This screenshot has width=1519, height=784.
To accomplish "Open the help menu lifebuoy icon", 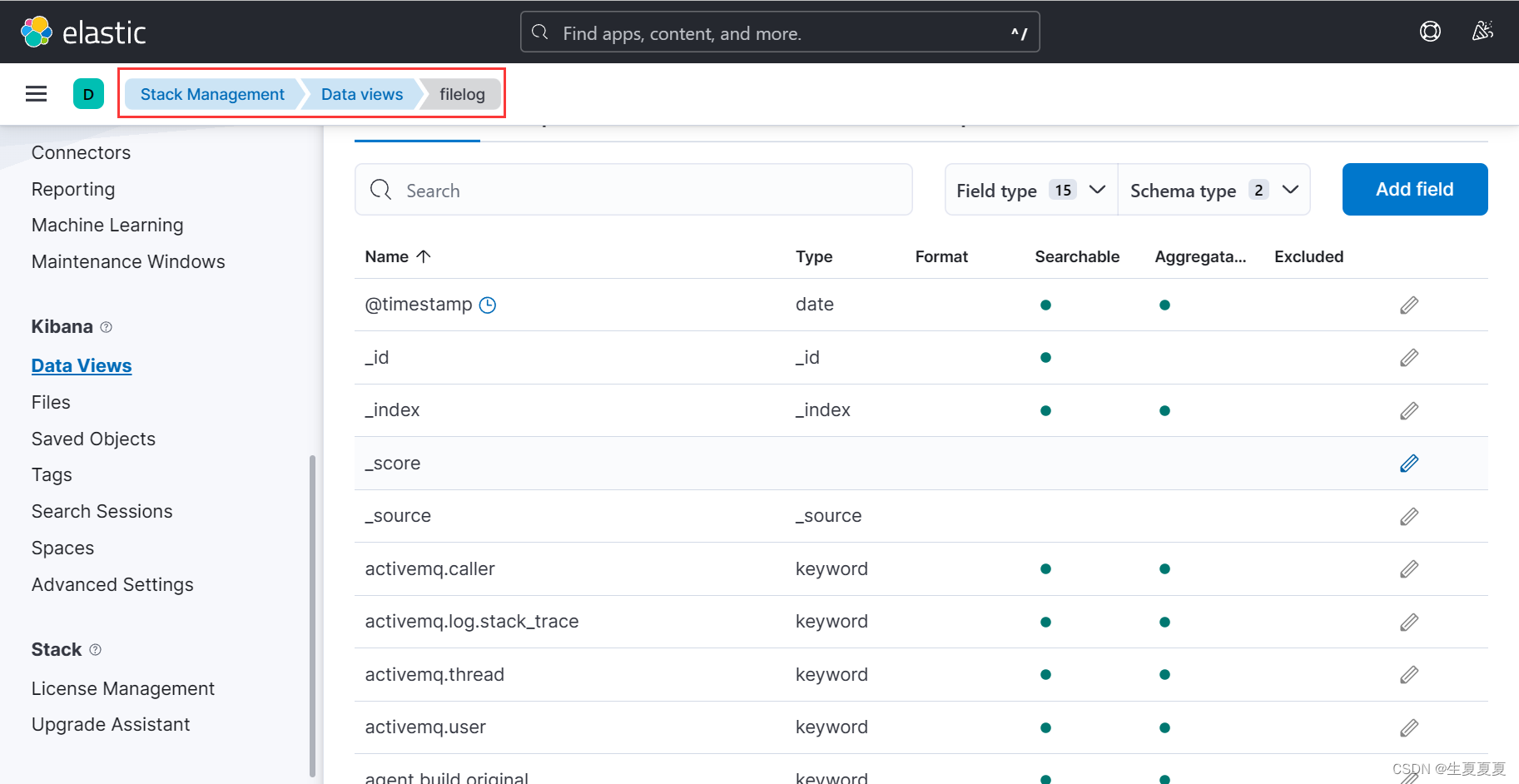I will (x=1430, y=32).
